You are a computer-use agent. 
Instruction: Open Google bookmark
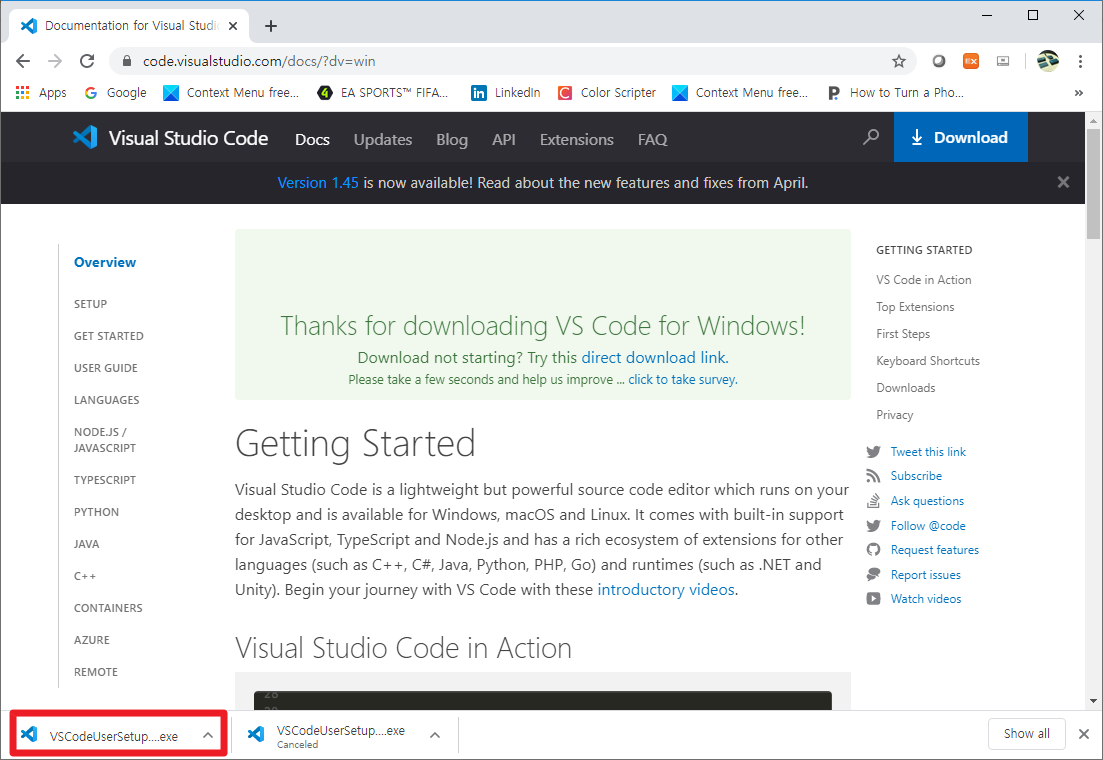tap(115, 92)
